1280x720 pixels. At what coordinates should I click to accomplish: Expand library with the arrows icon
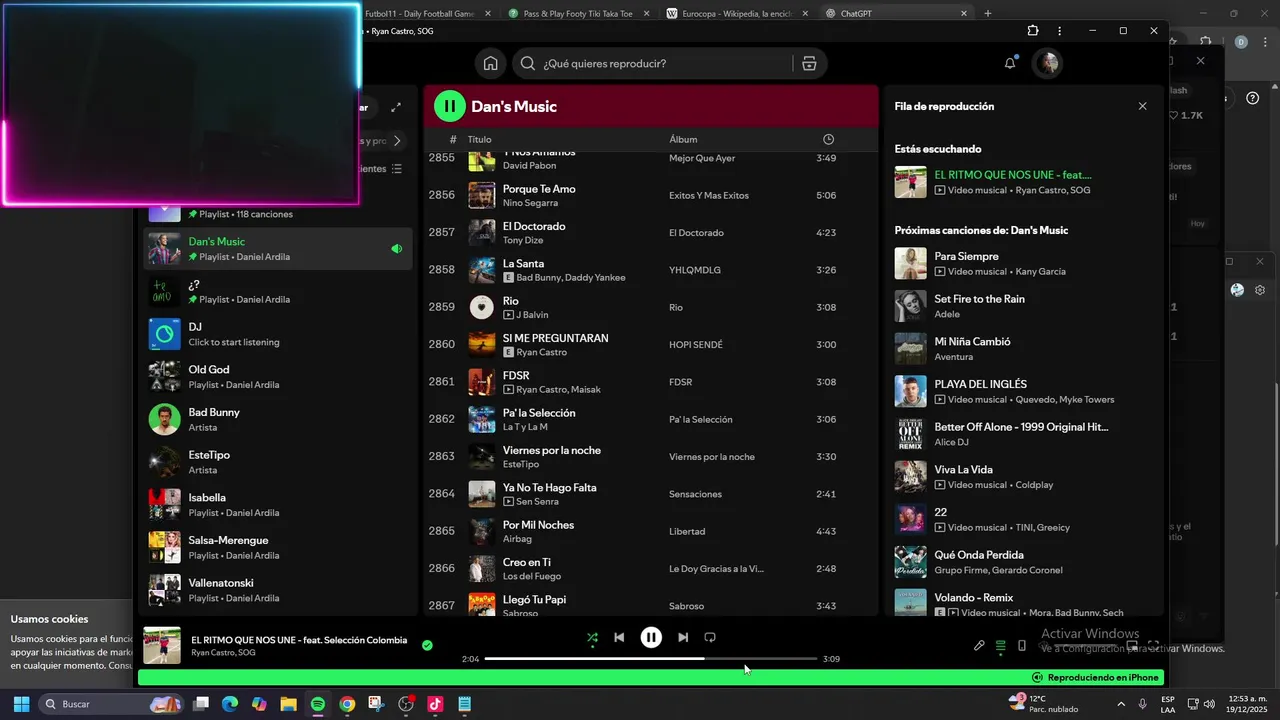(x=396, y=107)
